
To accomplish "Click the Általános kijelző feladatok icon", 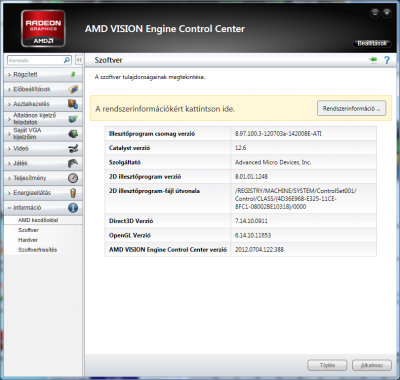I will click(73, 119).
